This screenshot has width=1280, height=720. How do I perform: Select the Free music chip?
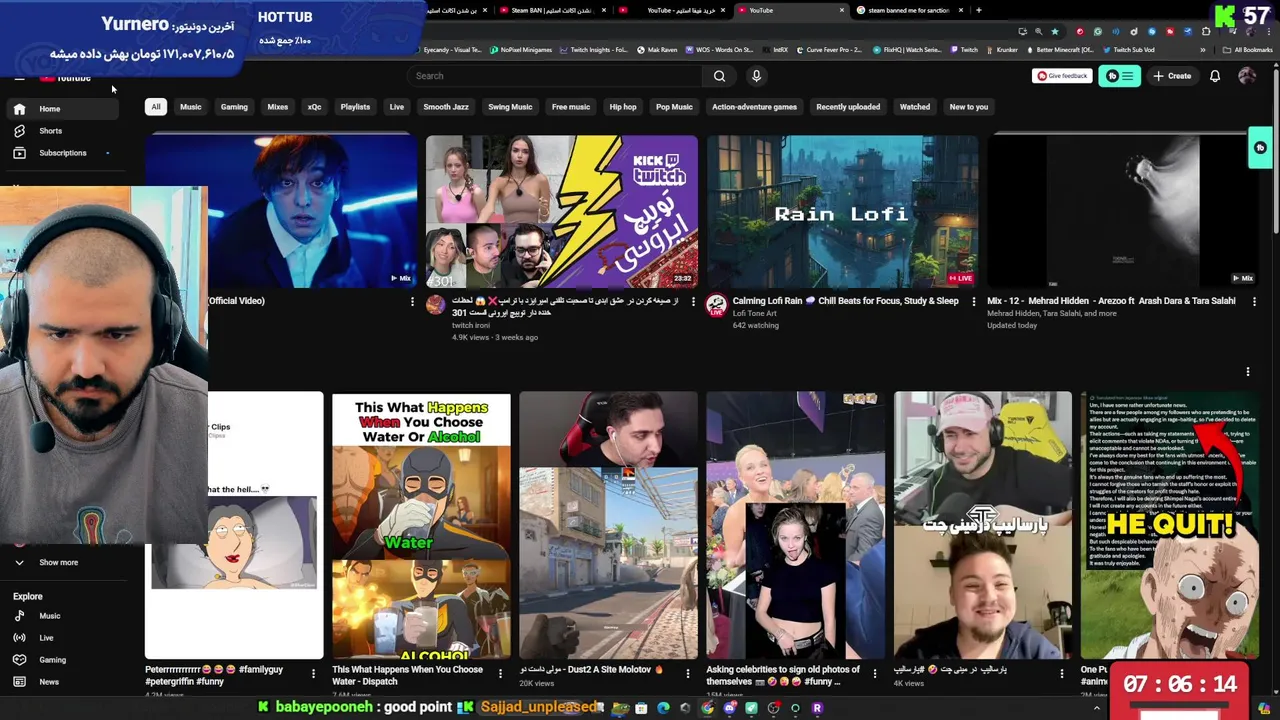tap(571, 107)
